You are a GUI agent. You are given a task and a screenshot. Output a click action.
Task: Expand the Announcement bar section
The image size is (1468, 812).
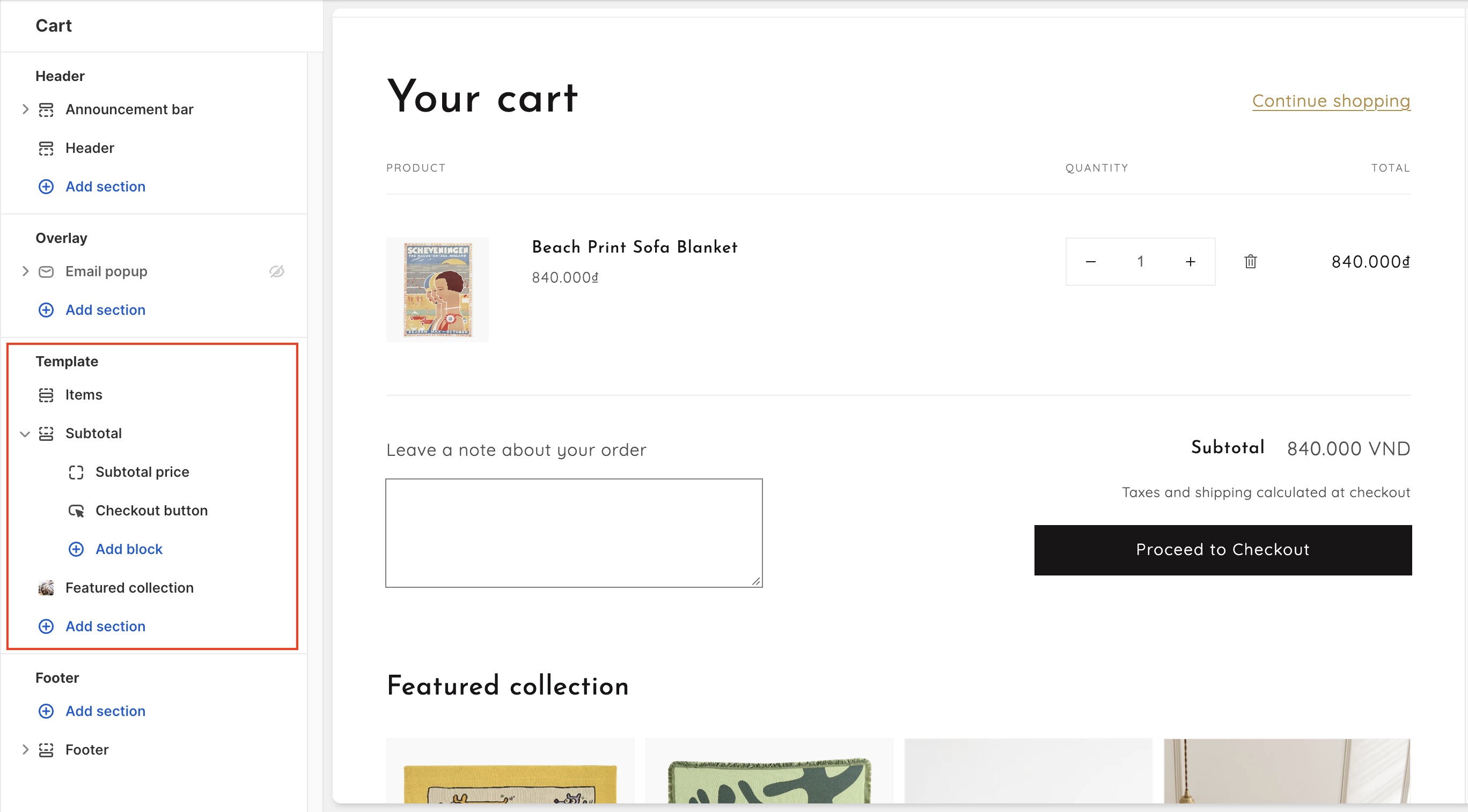pos(25,109)
